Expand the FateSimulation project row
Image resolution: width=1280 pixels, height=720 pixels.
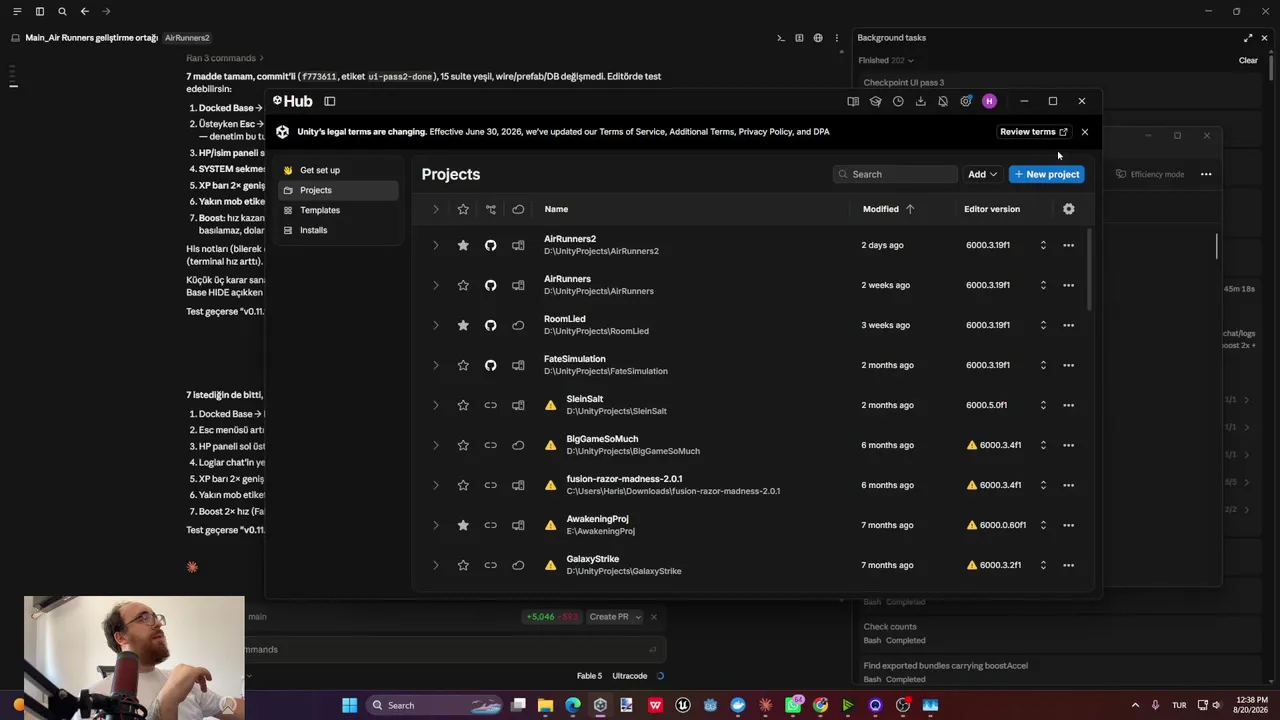[436, 365]
